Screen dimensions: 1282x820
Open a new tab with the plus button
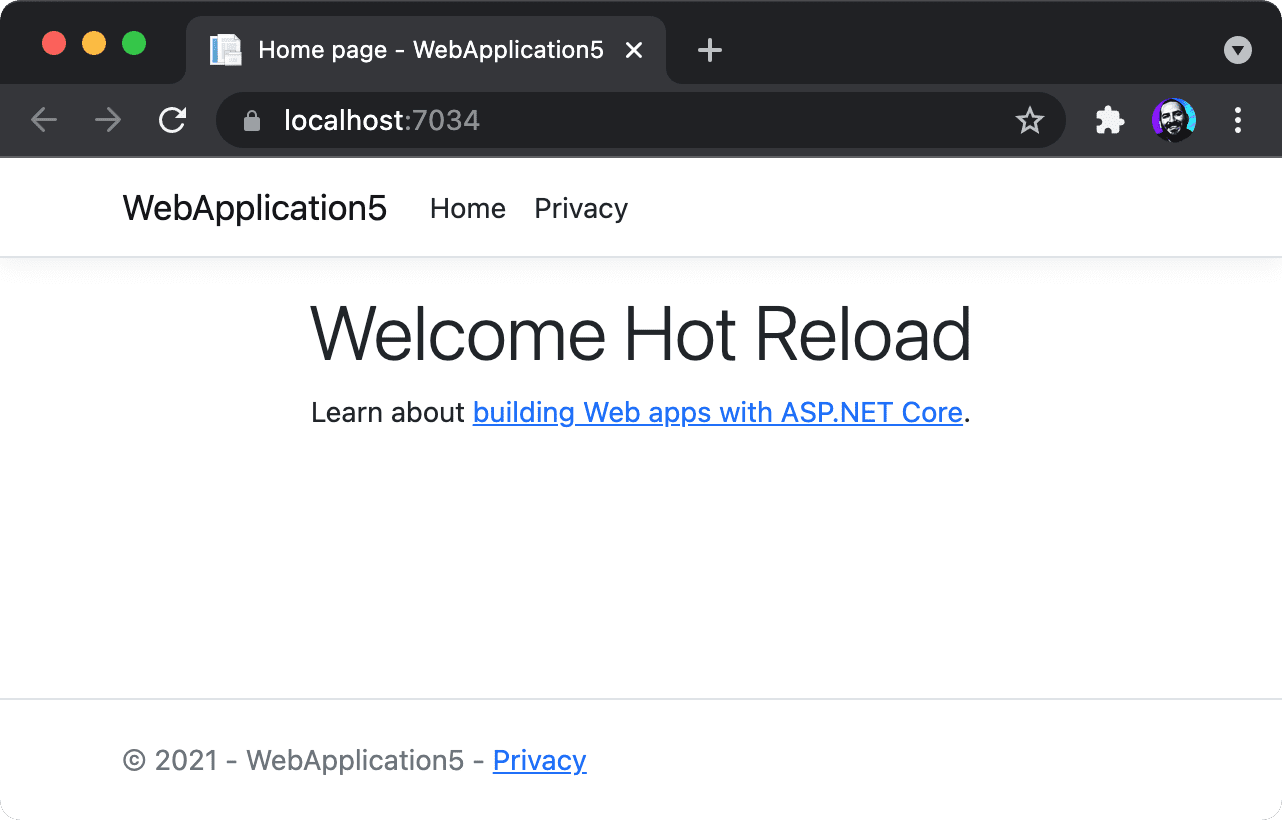pyautogui.click(x=709, y=50)
